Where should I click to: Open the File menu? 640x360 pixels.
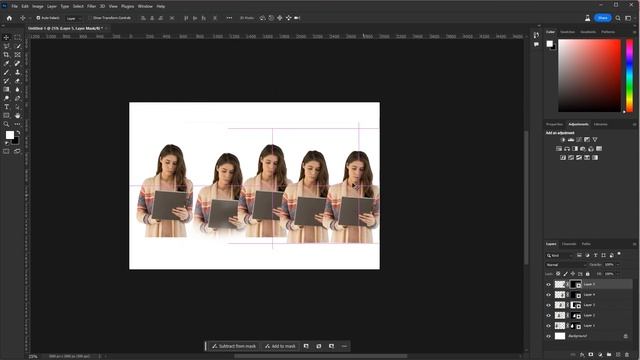click(14, 7)
